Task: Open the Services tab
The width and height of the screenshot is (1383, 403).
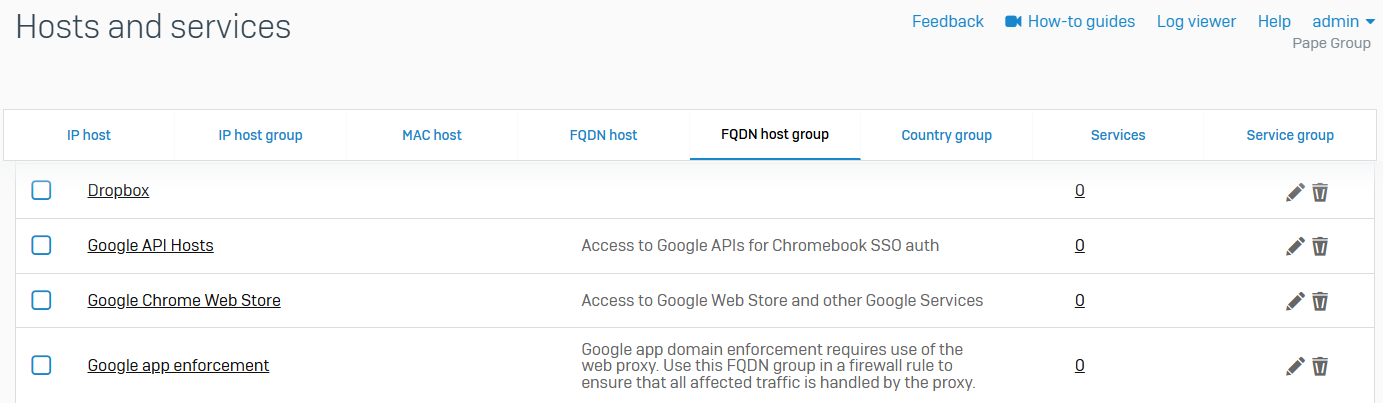Action: coord(1118,135)
